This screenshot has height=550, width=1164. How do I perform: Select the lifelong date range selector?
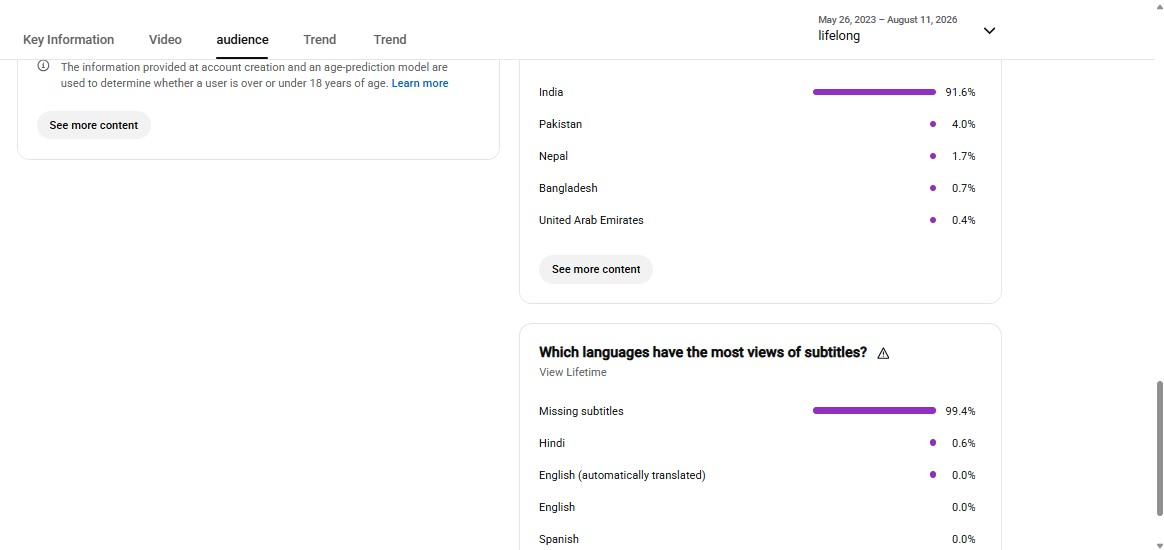tap(906, 29)
